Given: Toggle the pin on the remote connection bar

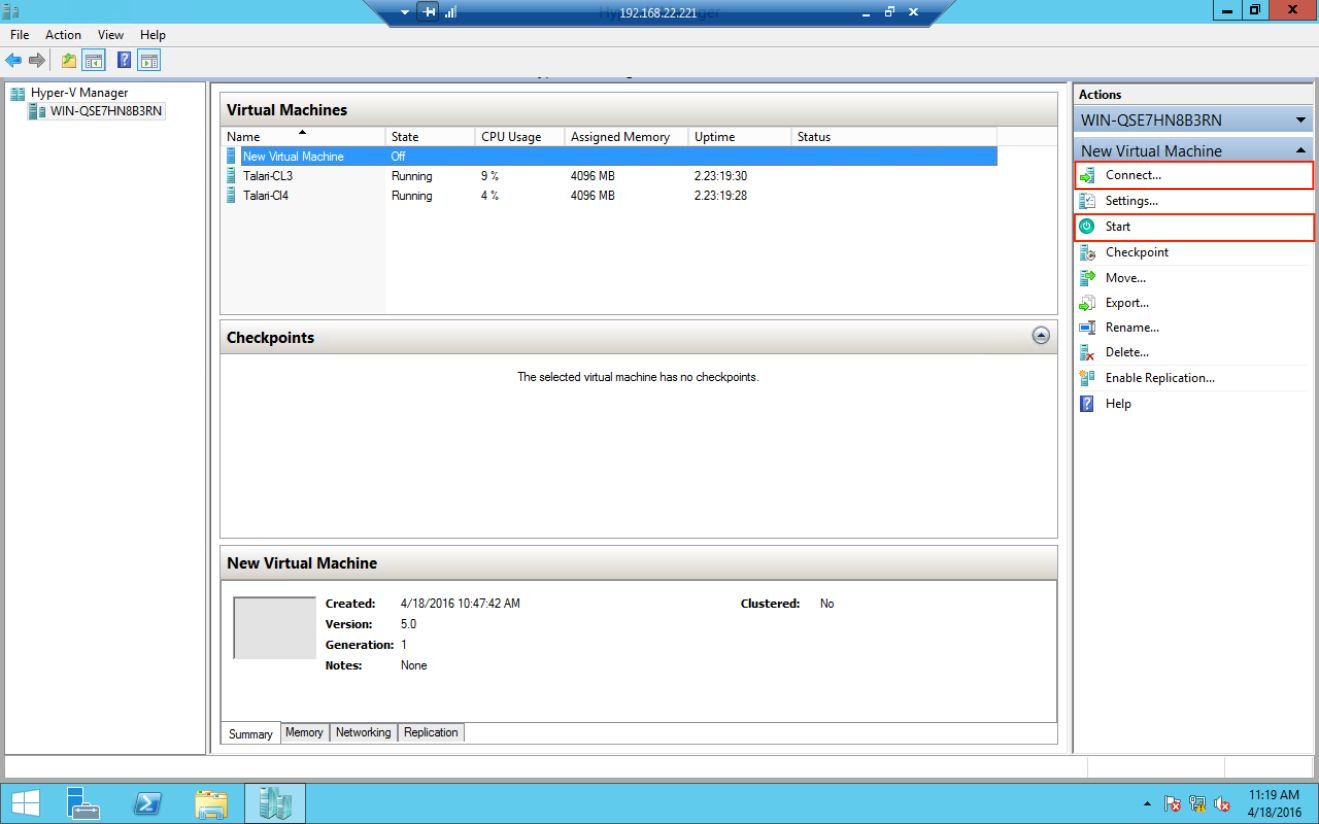Looking at the screenshot, I should [x=429, y=12].
